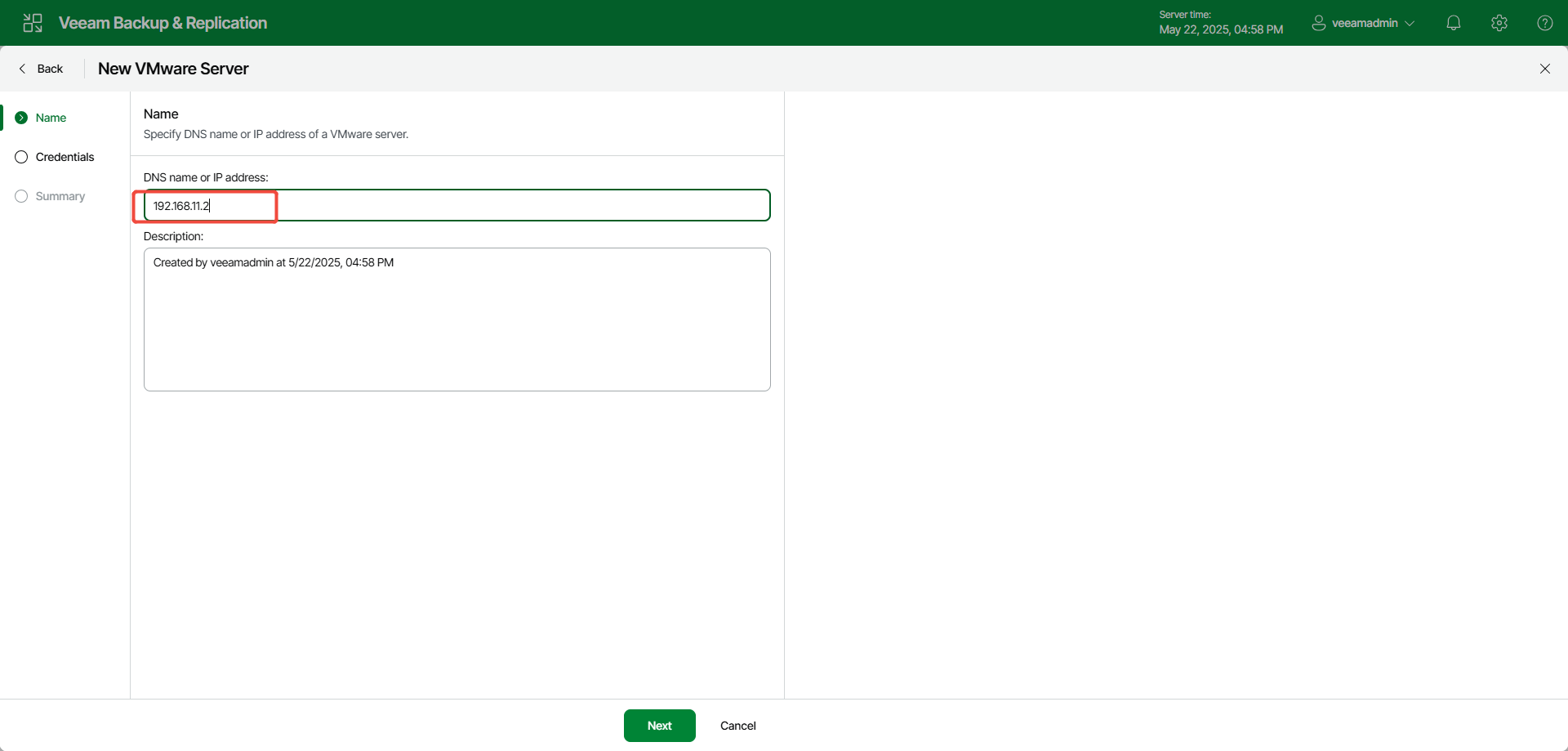Image resolution: width=1568 pixels, height=751 pixels.
Task: Click the Credentials step circle indicator
Action: click(21, 157)
